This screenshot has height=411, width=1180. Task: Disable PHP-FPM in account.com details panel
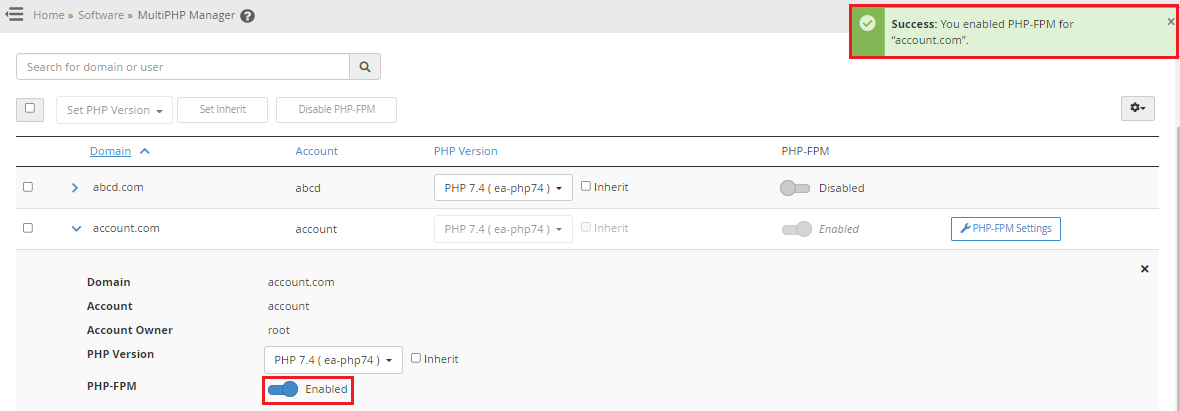point(283,389)
